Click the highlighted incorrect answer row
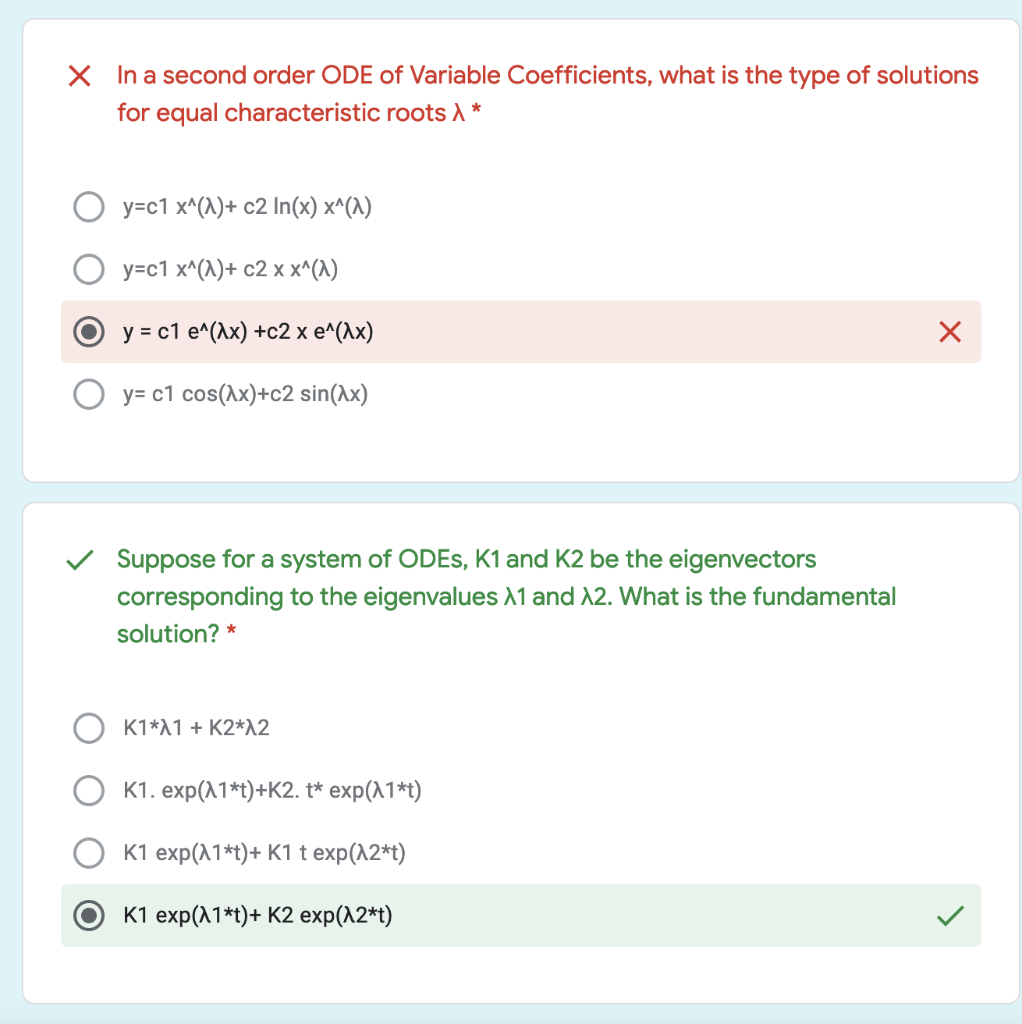 (x=520, y=332)
